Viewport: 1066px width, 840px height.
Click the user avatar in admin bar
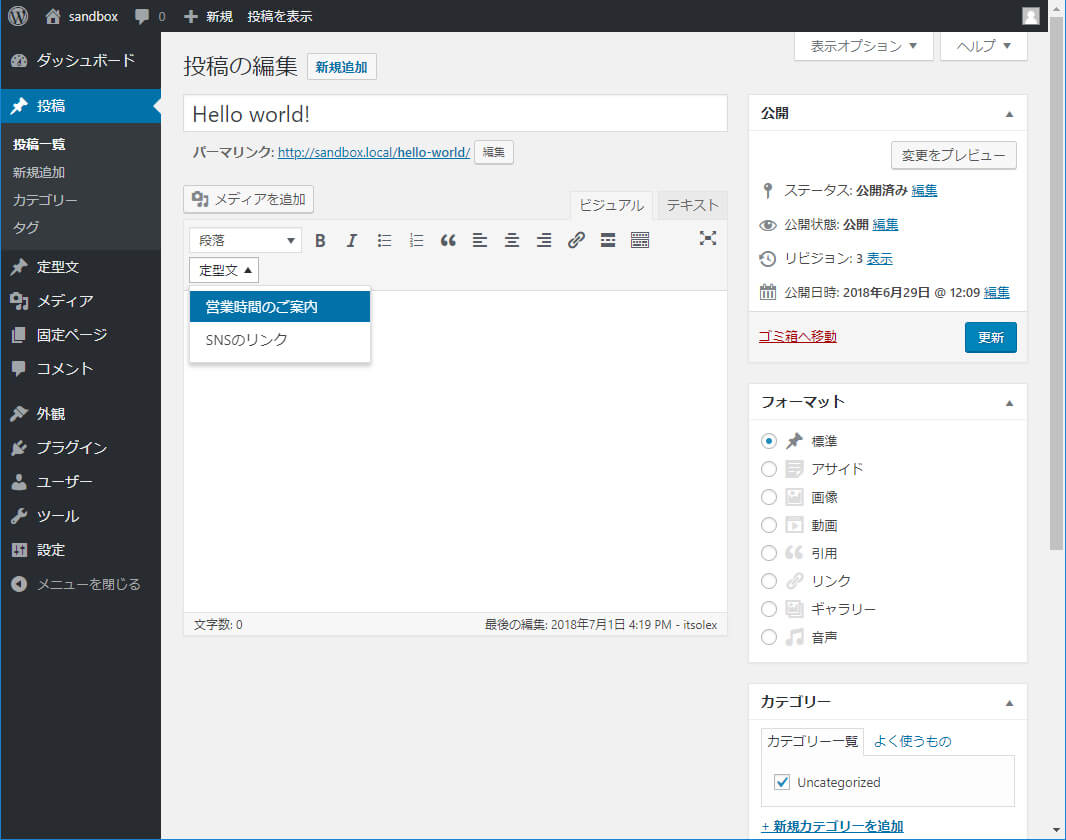click(1031, 16)
